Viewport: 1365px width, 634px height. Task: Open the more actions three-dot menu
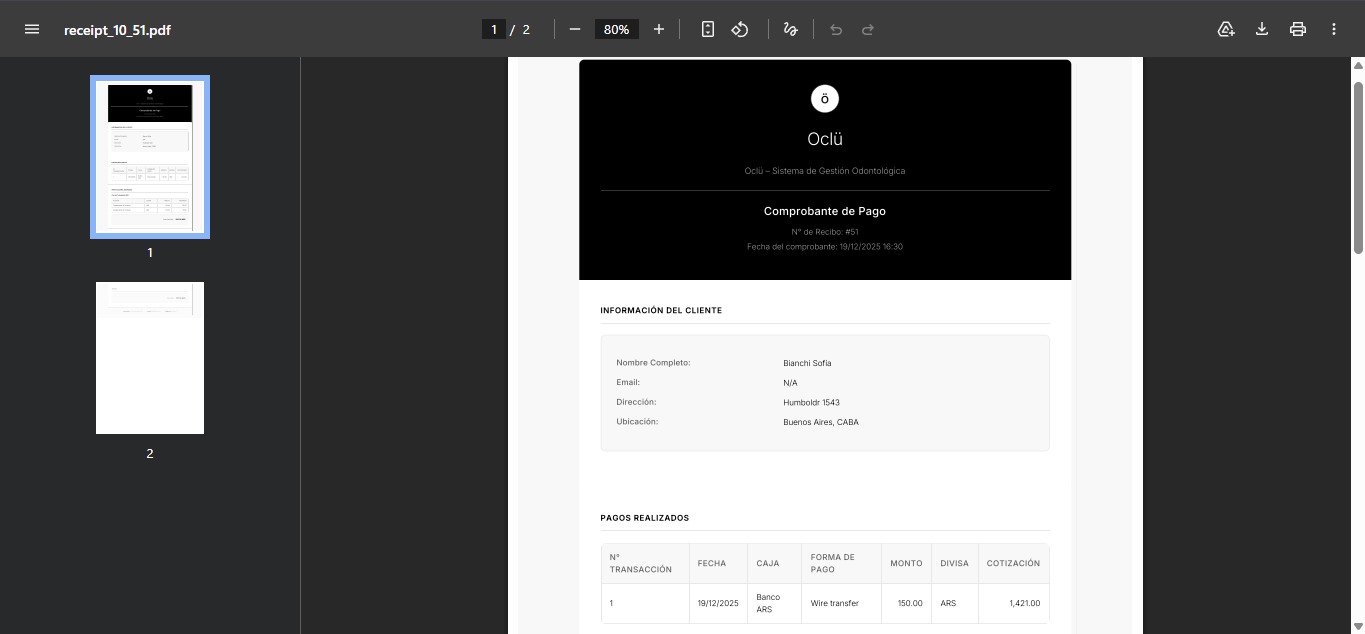1334,29
